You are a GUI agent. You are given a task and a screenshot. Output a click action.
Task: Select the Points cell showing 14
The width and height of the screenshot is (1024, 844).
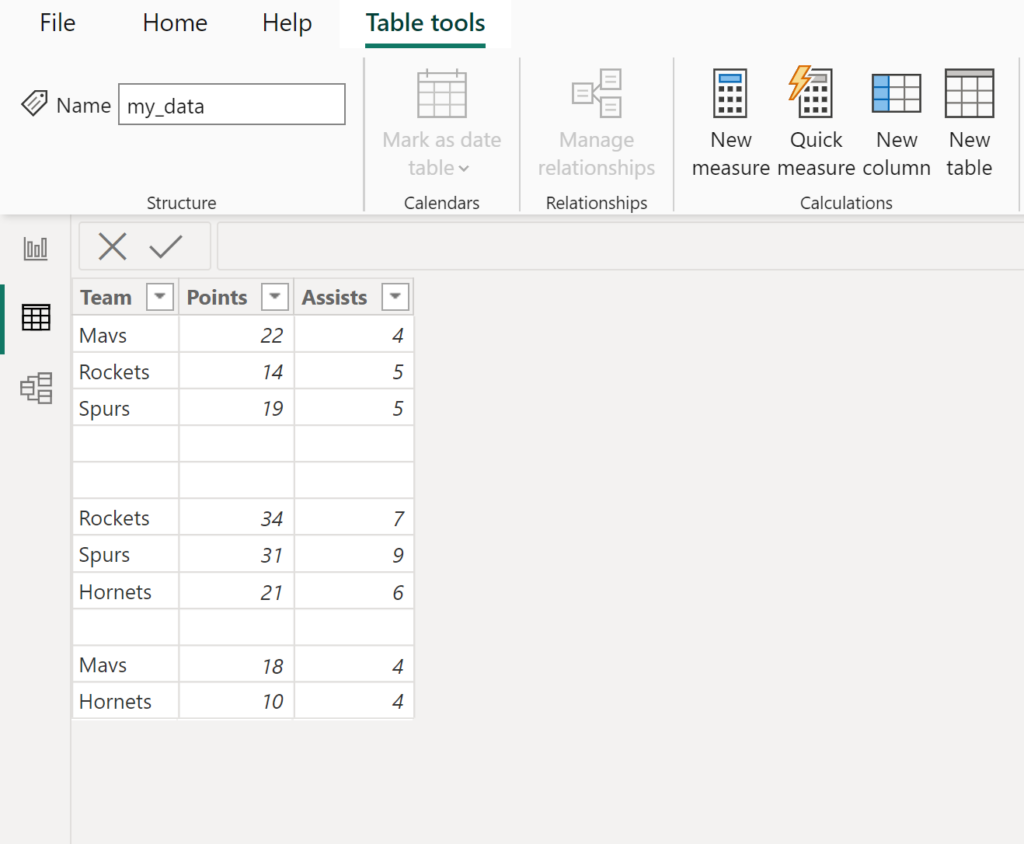click(236, 372)
